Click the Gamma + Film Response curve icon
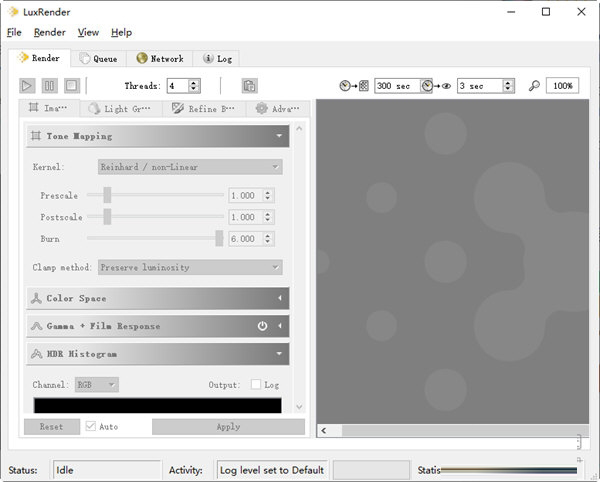 (36, 326)
